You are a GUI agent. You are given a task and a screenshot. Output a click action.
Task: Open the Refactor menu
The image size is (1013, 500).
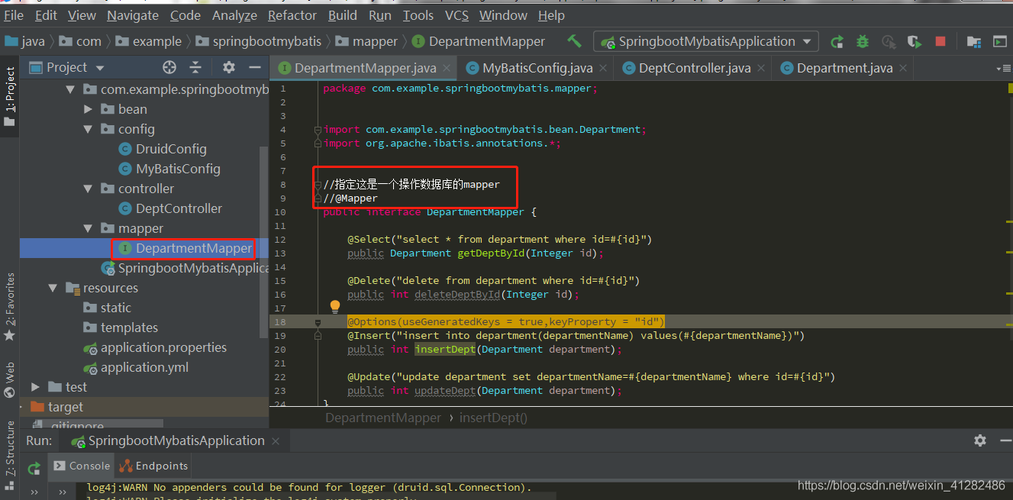[292, 16]
